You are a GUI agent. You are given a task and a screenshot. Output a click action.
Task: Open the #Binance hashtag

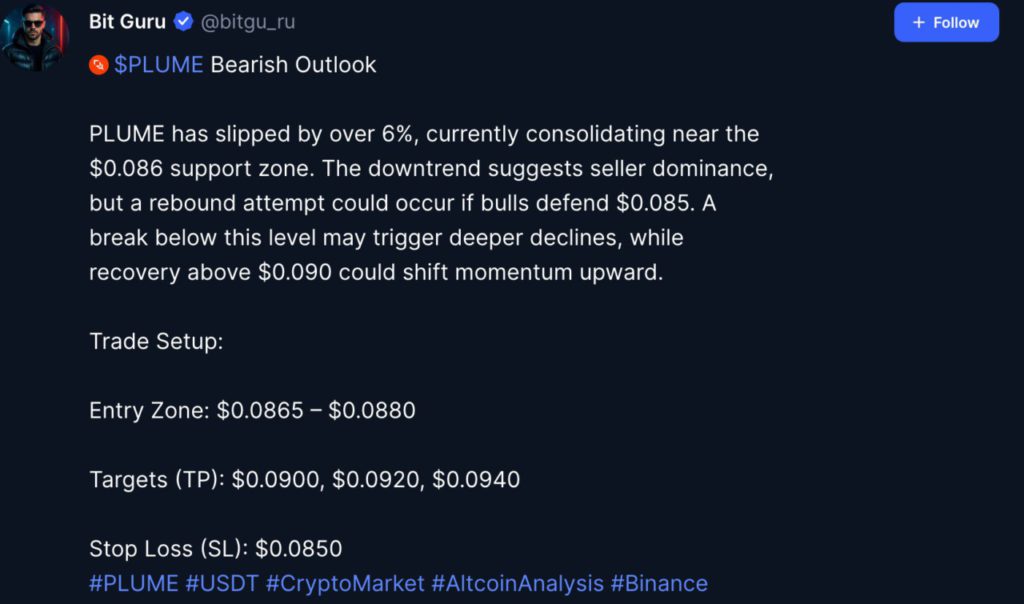pyautogui.click(x=659, y=583)
